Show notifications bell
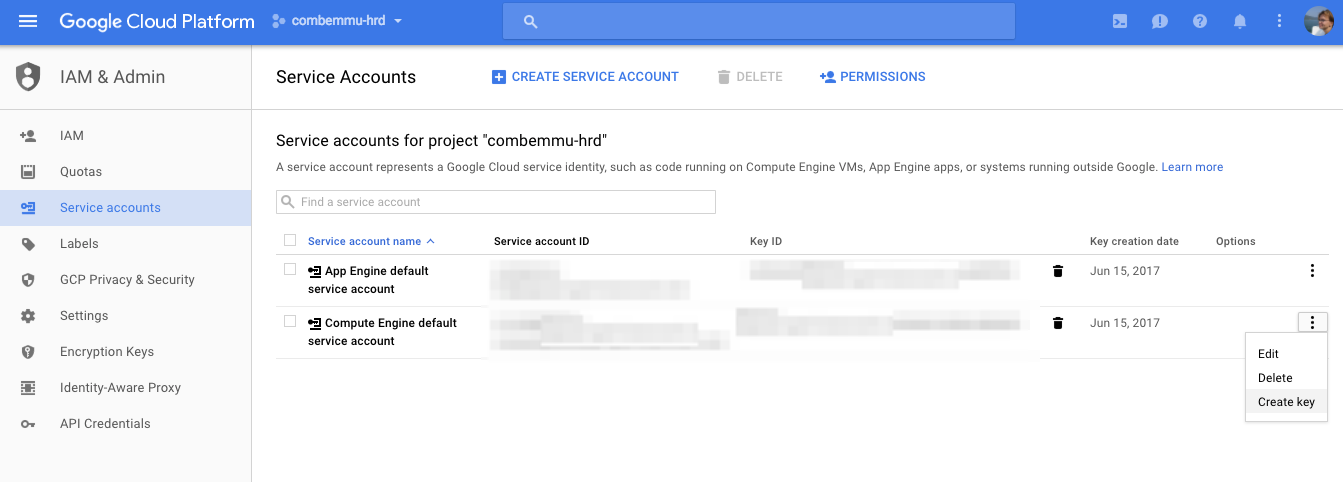 tap(1240, 21)
